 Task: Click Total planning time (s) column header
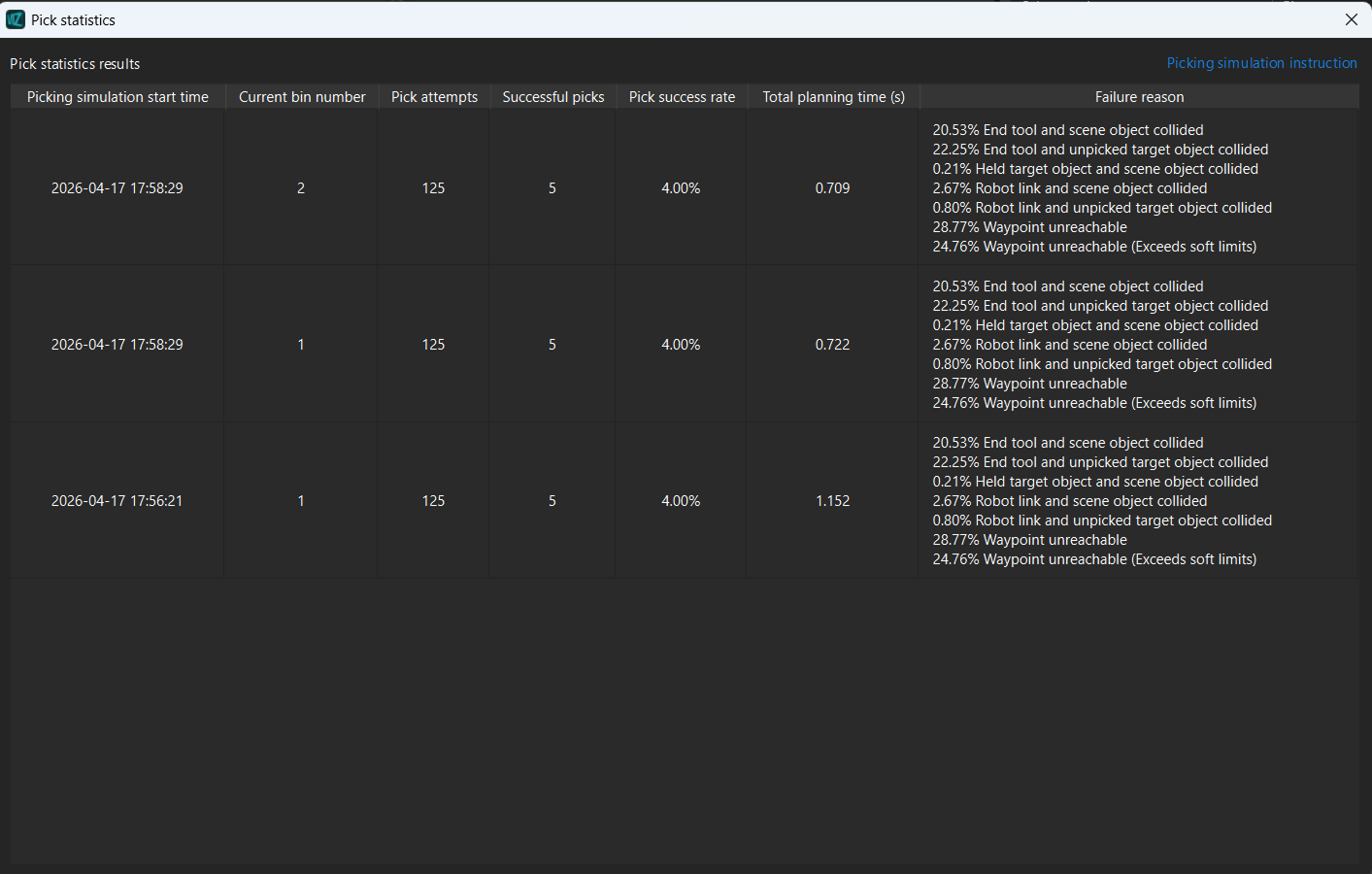pos(833,97)
